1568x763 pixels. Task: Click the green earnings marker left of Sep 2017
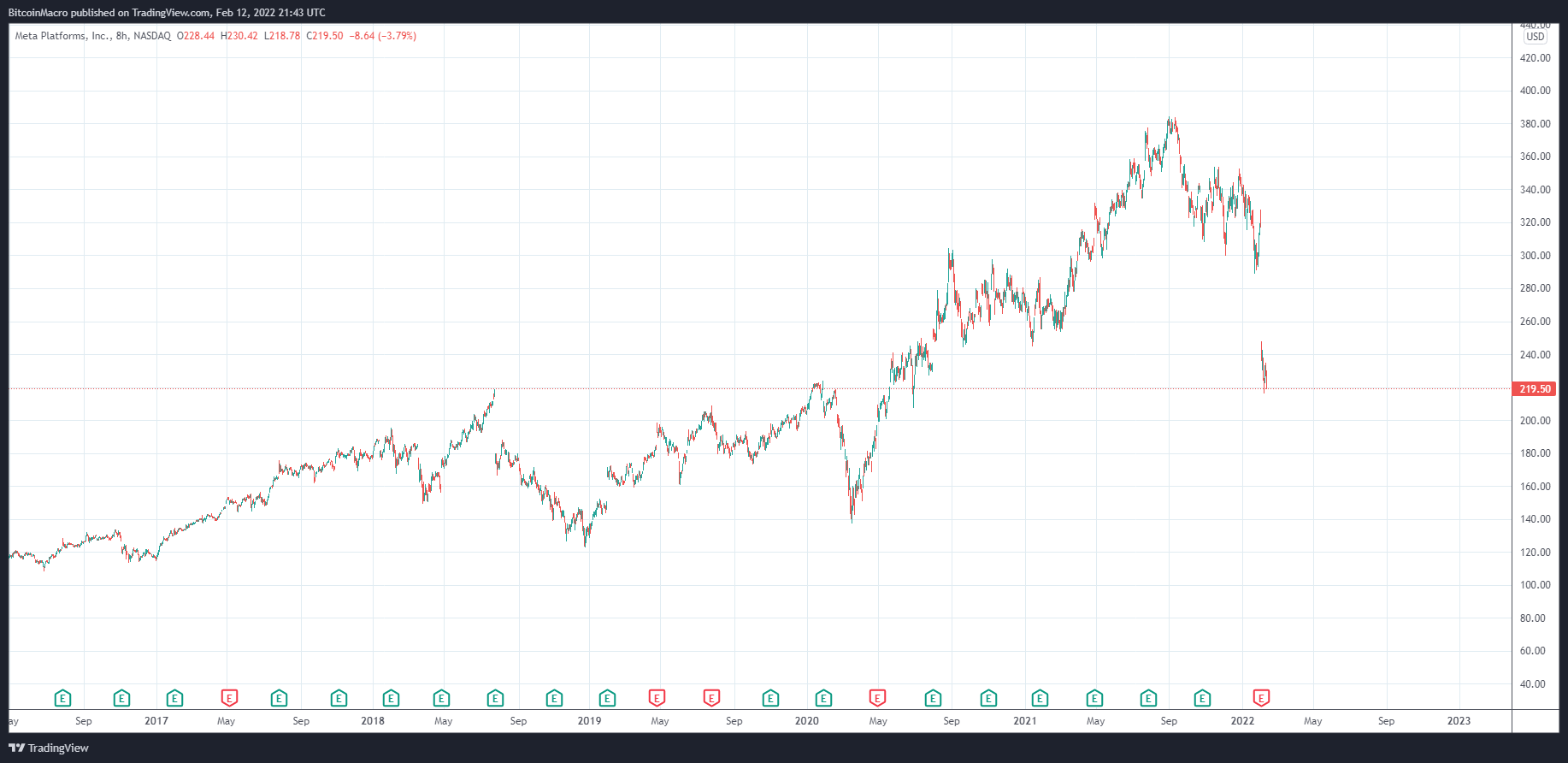tap(279, 698)
